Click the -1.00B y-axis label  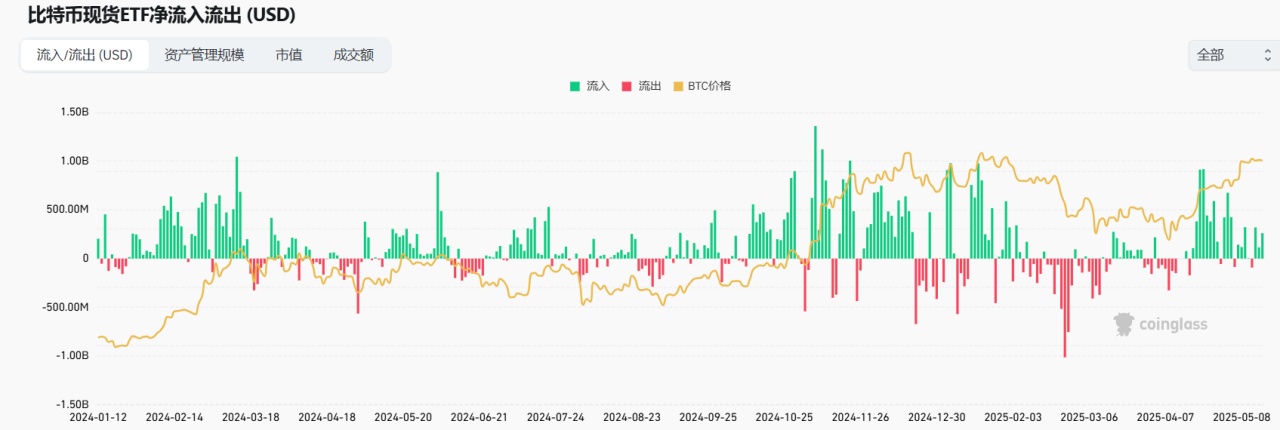tap(73, 356)
